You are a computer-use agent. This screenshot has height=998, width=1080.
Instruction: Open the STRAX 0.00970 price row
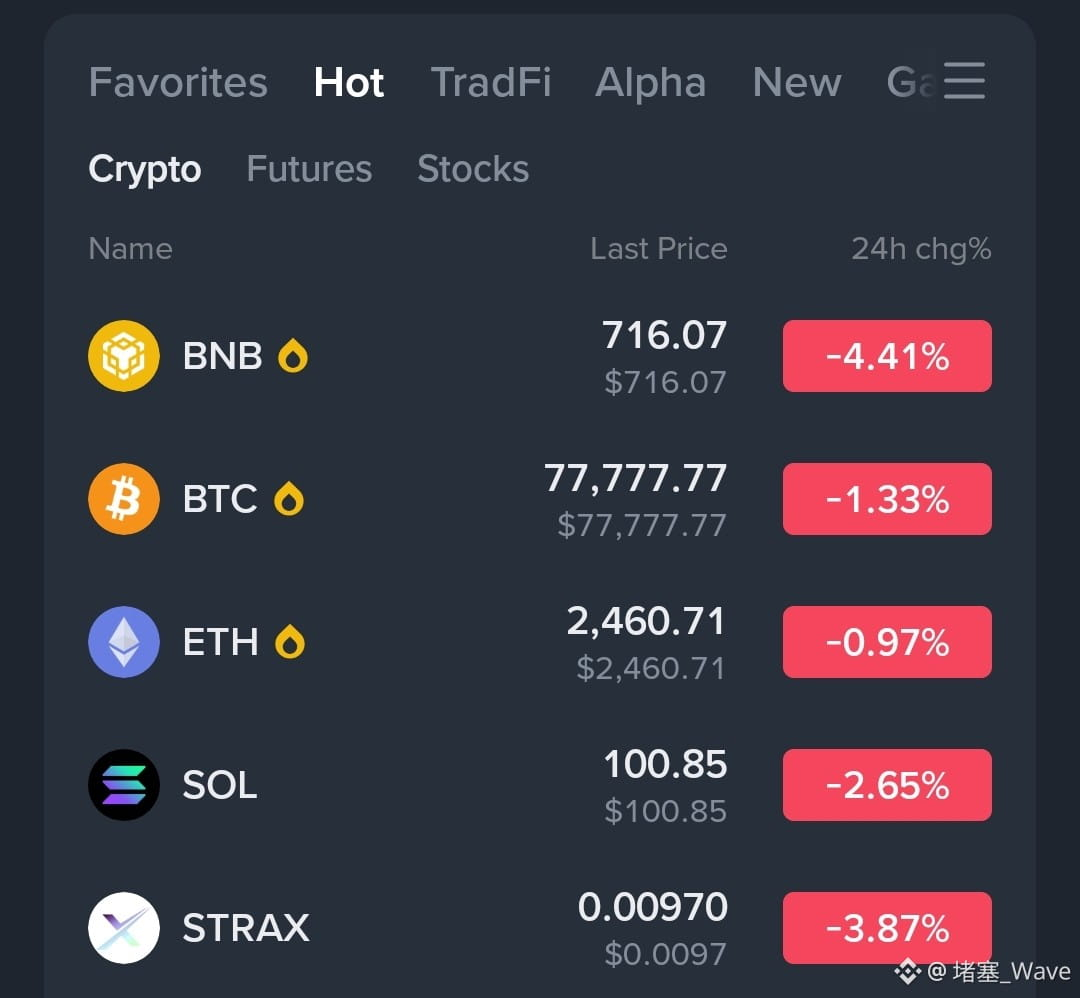pos(540,928)
